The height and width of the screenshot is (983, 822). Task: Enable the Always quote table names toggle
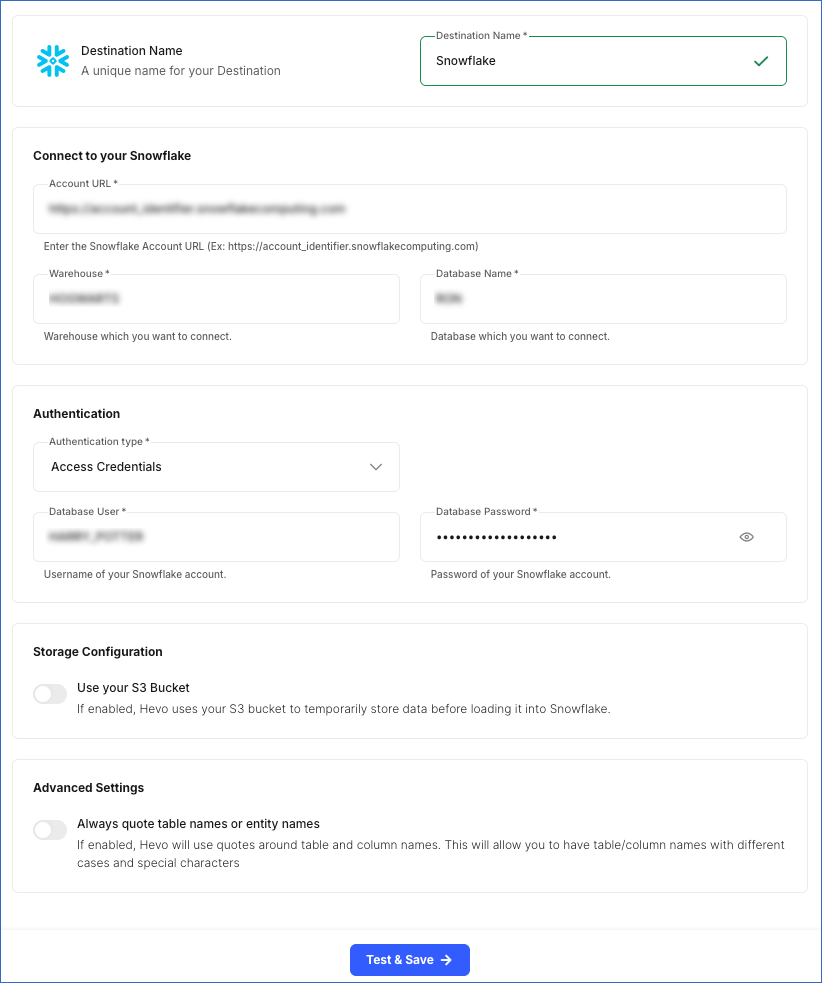50,830
